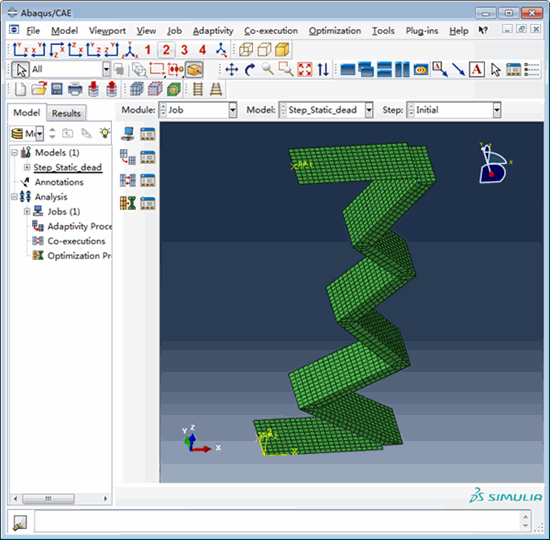Open the Optimization Process Manager
Screen dimensions: 550x540
pyautogui.click(x=148, y=203)
